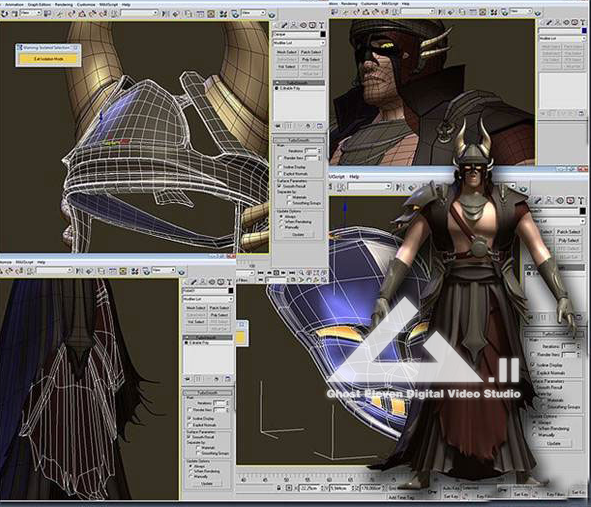Open Layer Manager in helmet window toolbar
The height and width of the screenshot is (507, 591).
point(188,14)
